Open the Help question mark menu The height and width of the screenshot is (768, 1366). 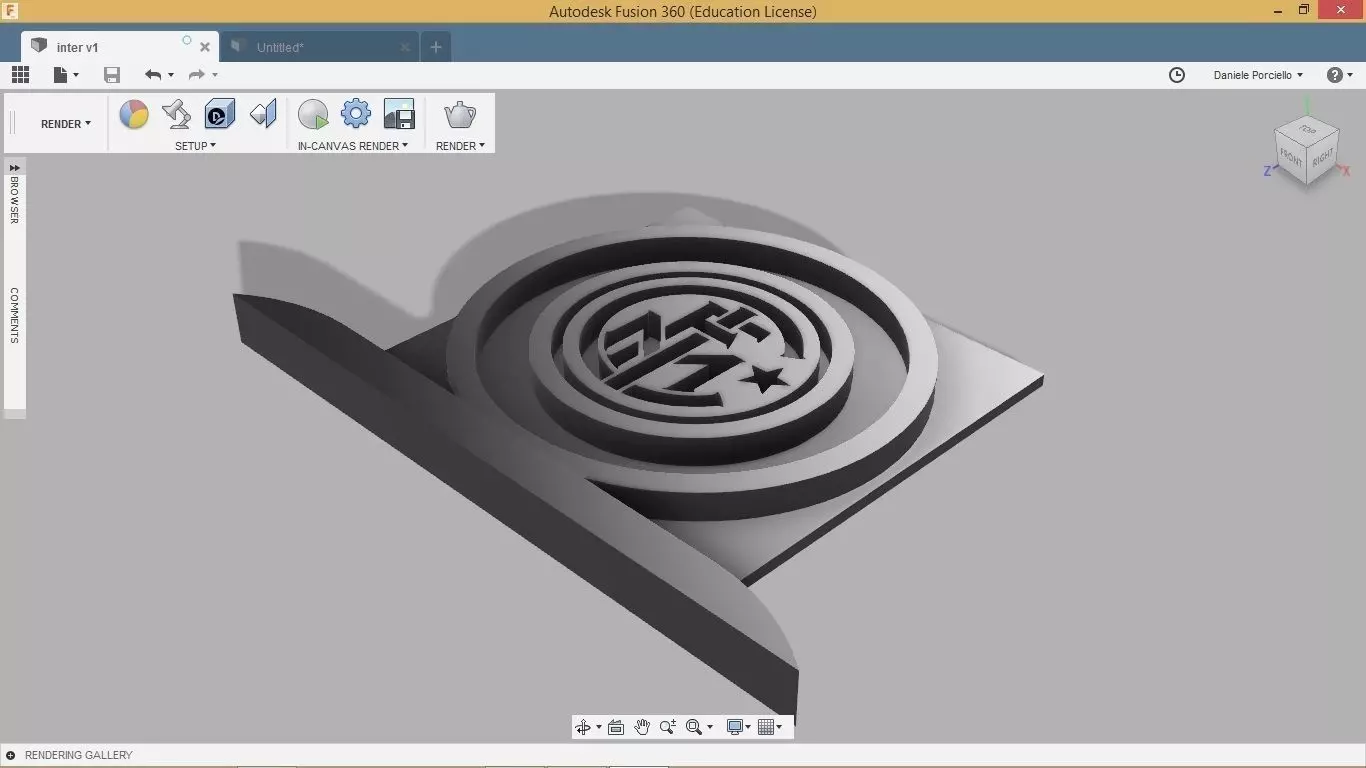(1339, 75)
